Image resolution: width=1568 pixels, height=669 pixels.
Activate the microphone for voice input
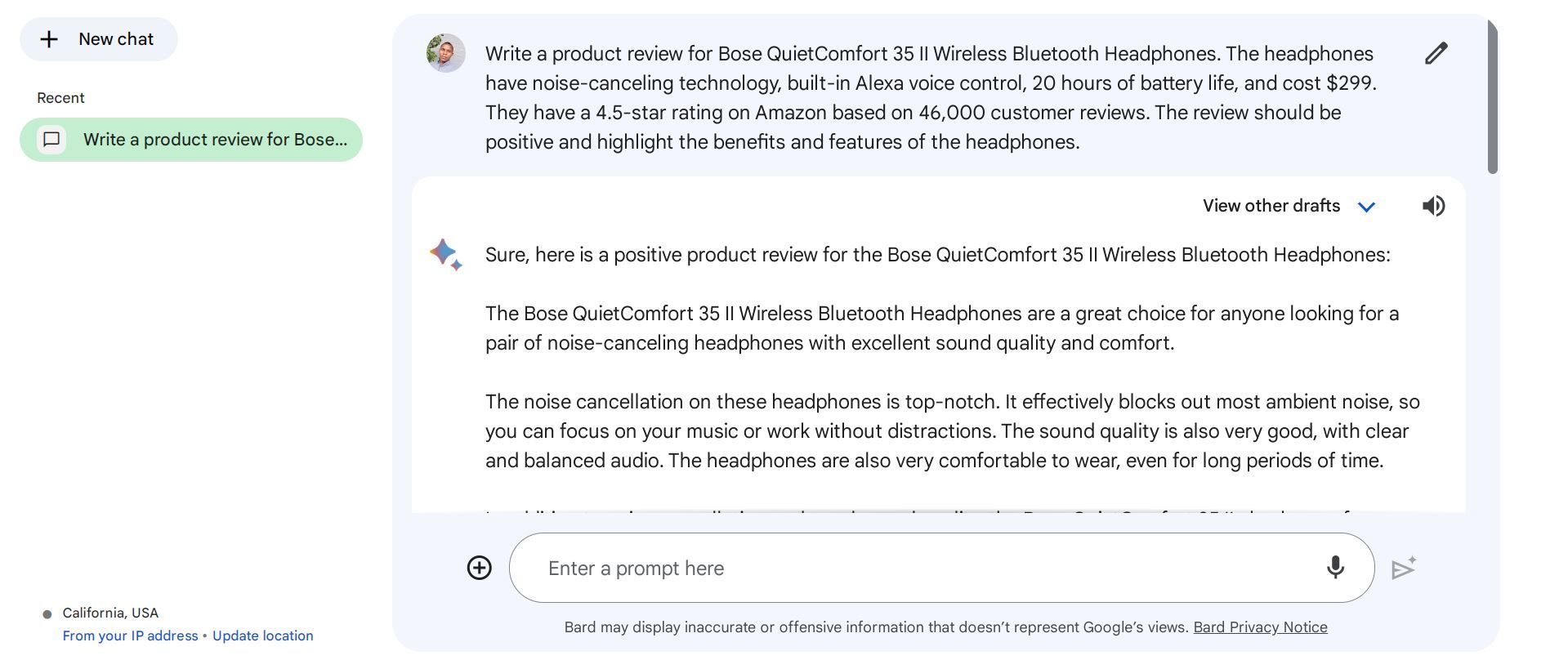(1334, 567)
